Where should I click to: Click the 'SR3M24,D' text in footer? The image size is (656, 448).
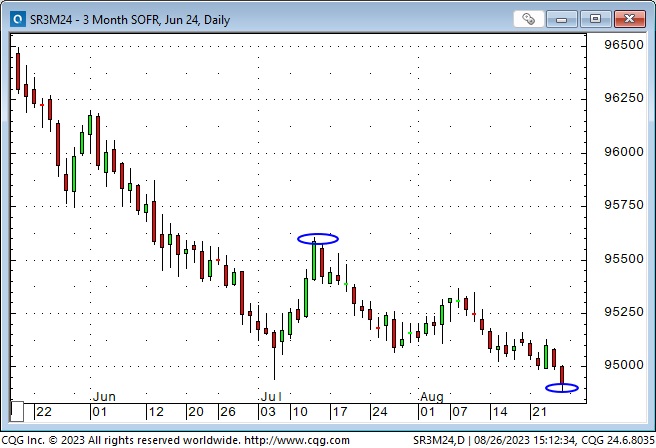439,440
